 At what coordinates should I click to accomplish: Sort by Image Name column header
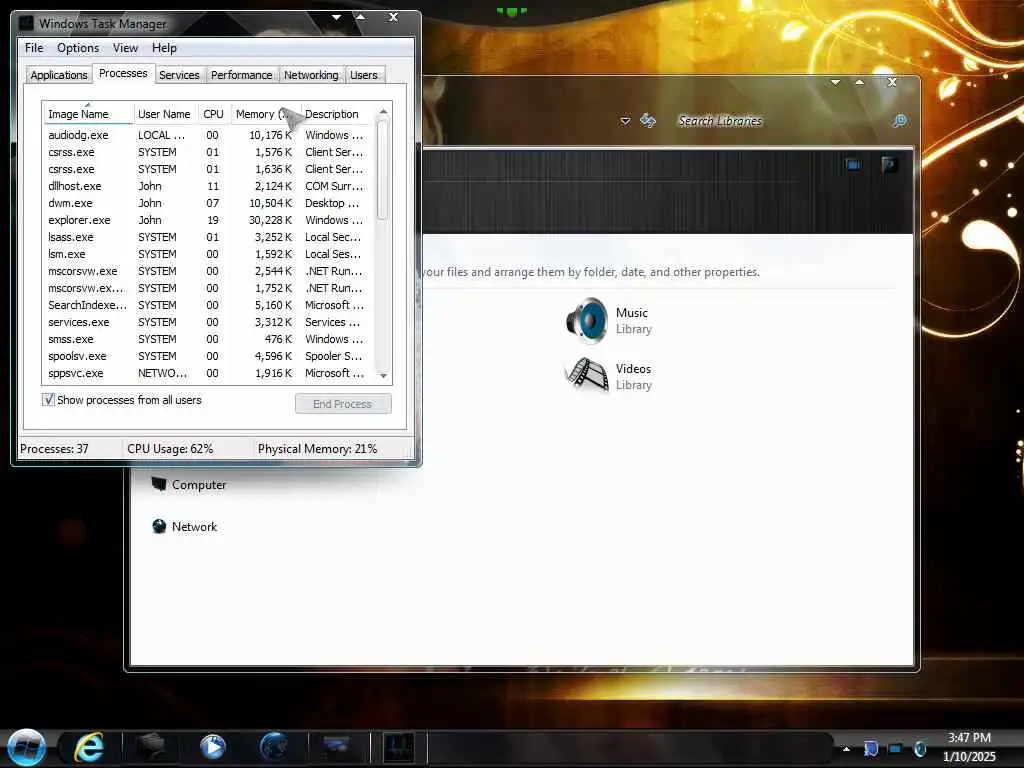pyautogui.click(x=88, y=114)
